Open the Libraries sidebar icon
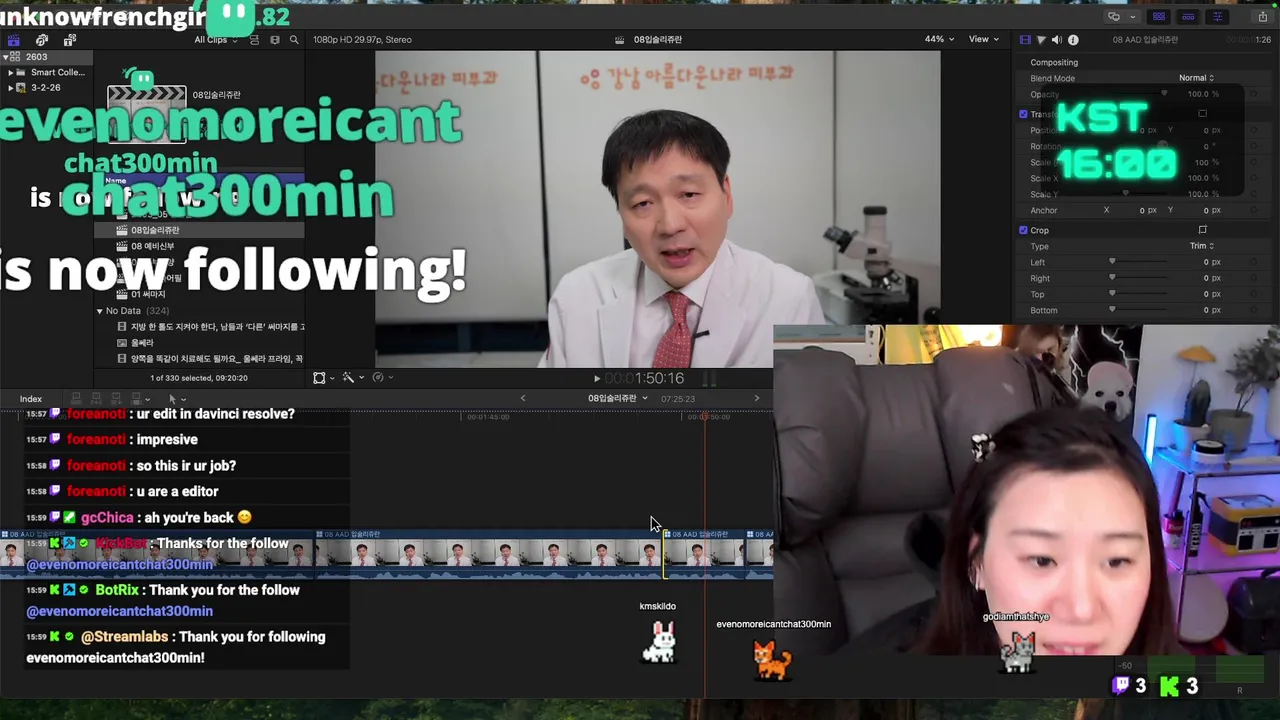Screen dimensions: 1280x720 (13, 40)
